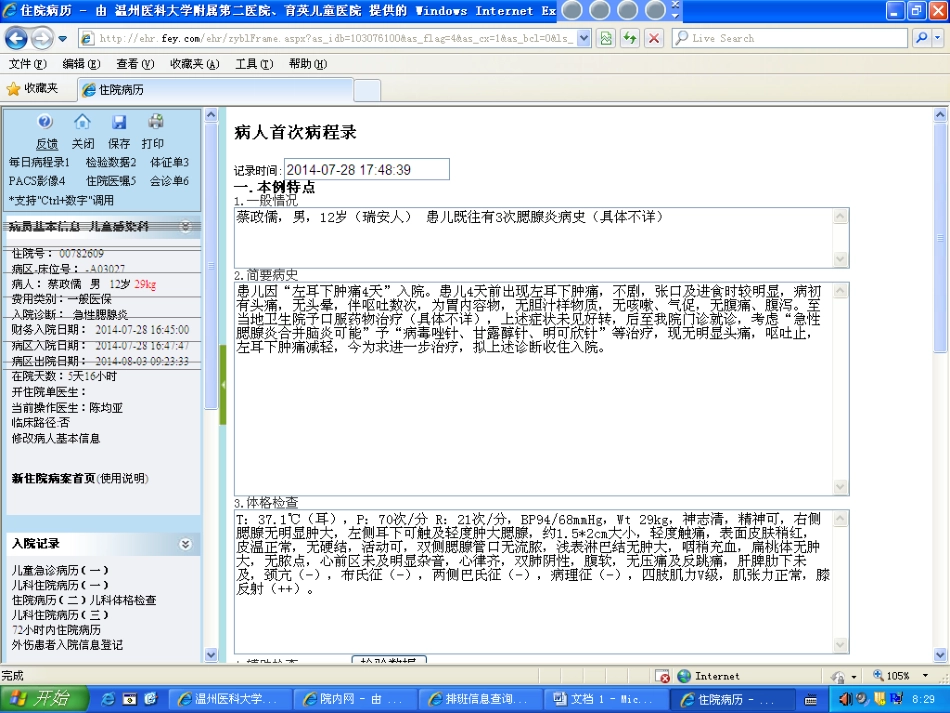Open the 编辑(E) menu
The image size is (950, 713).
81,64
